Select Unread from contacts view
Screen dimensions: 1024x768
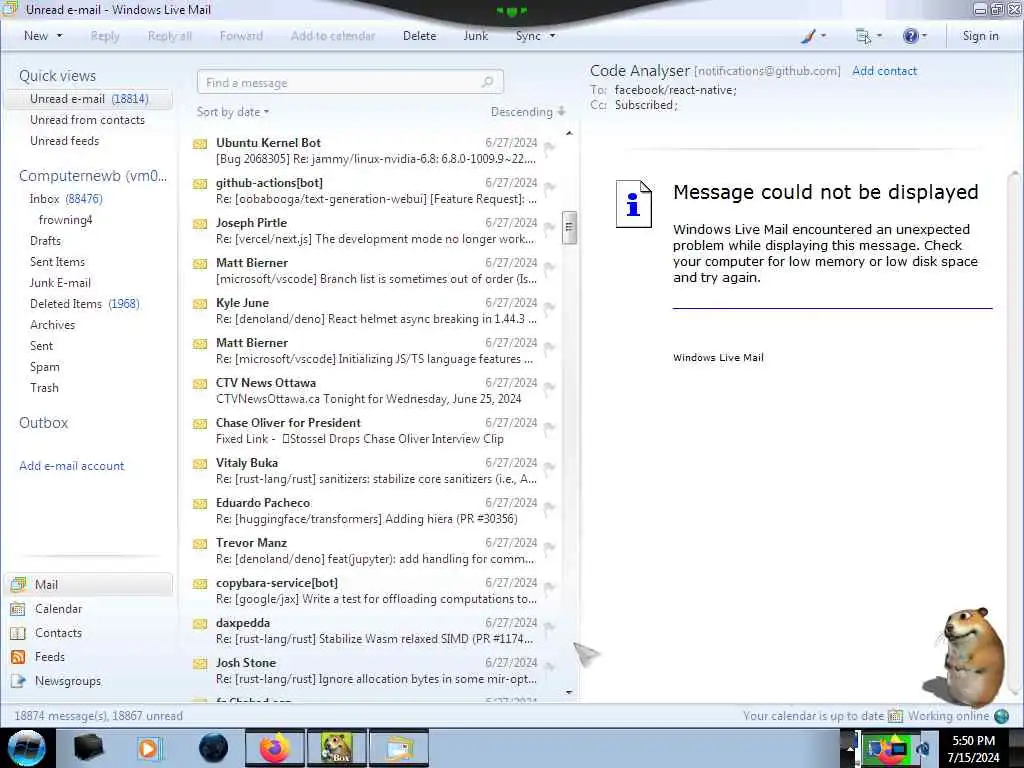click(88, 120)
